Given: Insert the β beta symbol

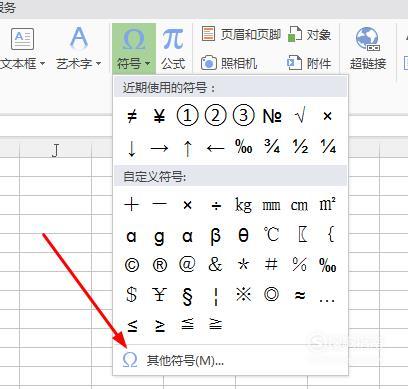Looking at the screenshot, I should pos(215,236).
